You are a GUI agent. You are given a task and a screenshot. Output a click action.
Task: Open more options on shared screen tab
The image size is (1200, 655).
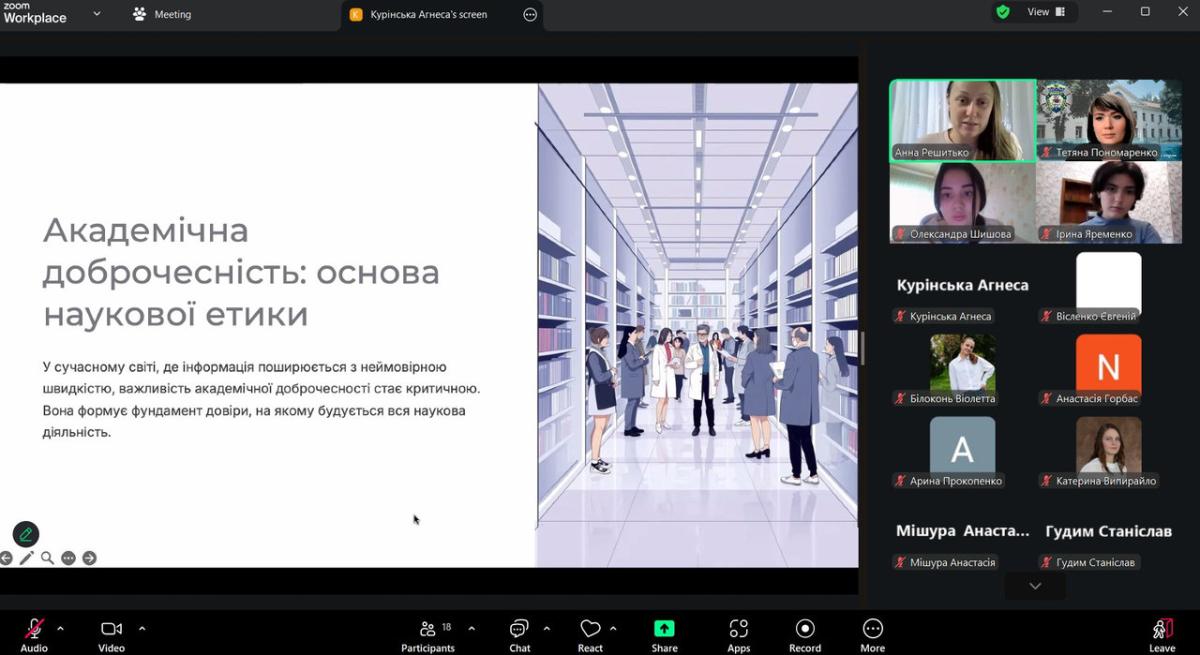[x=530, y=15]
